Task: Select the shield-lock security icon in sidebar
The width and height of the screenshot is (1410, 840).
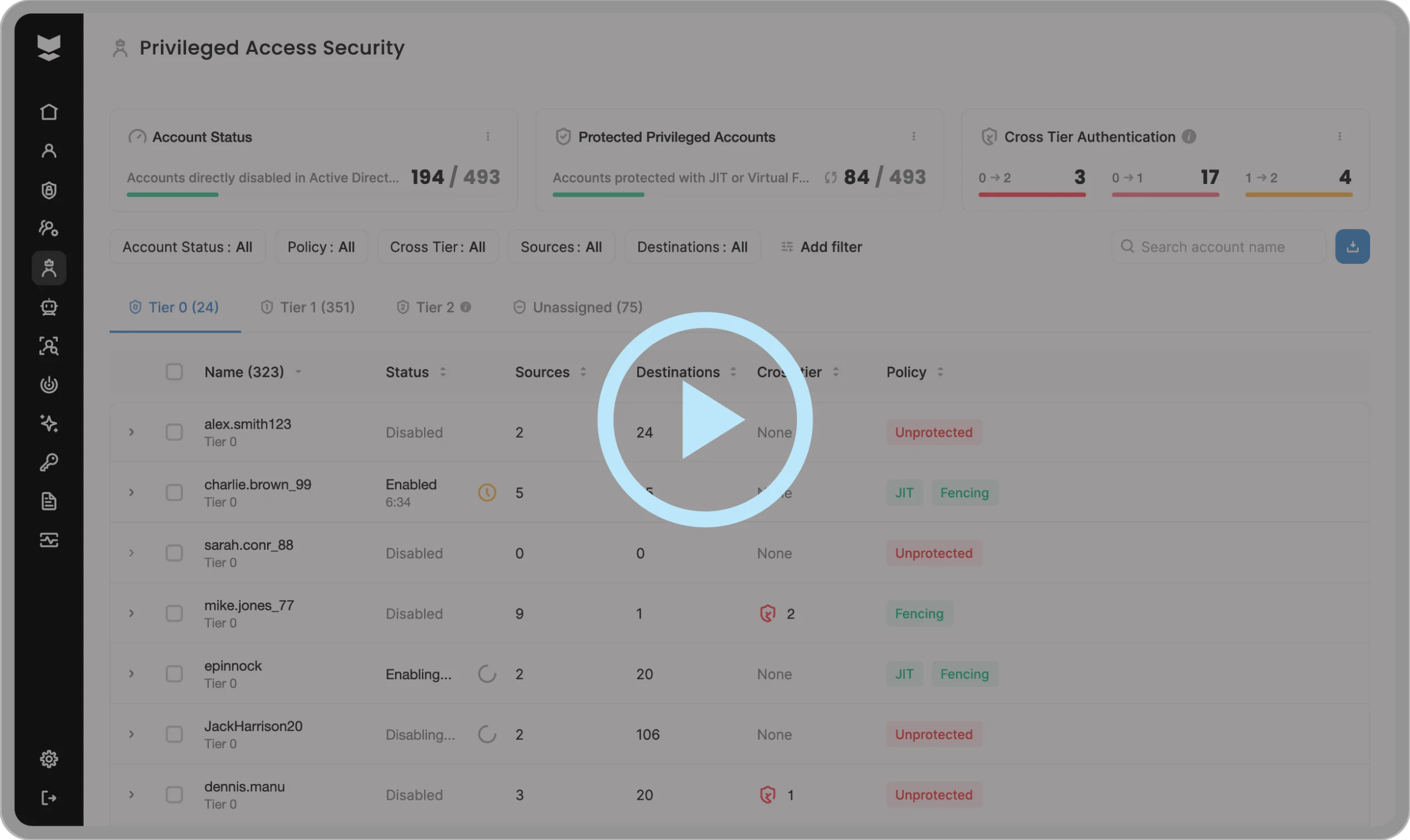Action: click(49, 189)
